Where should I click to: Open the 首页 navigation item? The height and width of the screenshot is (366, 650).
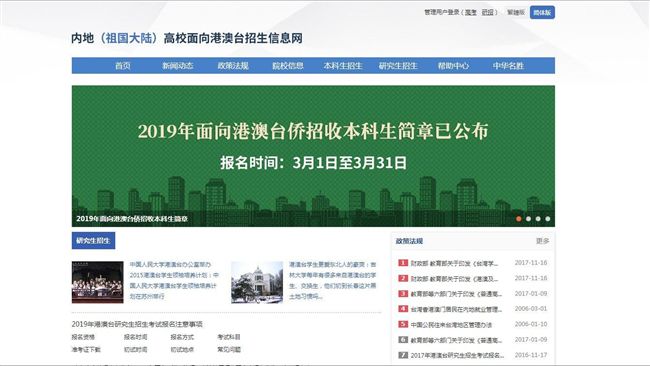(x=123, y=65)
